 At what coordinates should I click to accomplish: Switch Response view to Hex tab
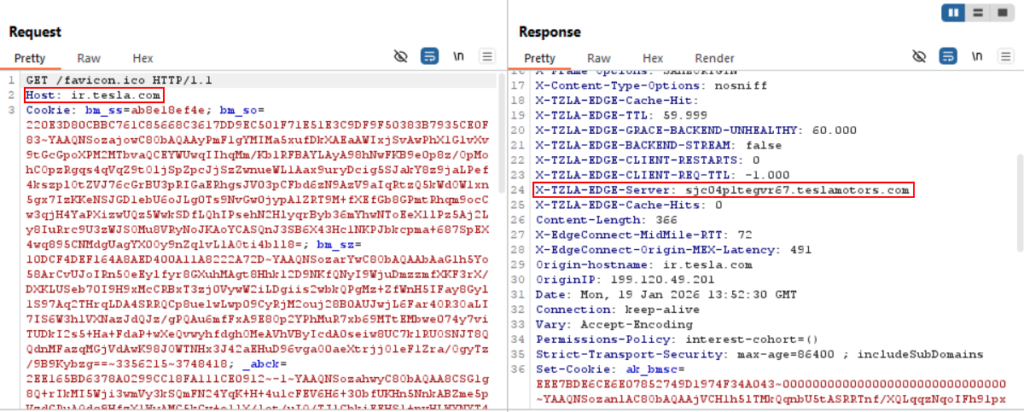coord(653,58)
